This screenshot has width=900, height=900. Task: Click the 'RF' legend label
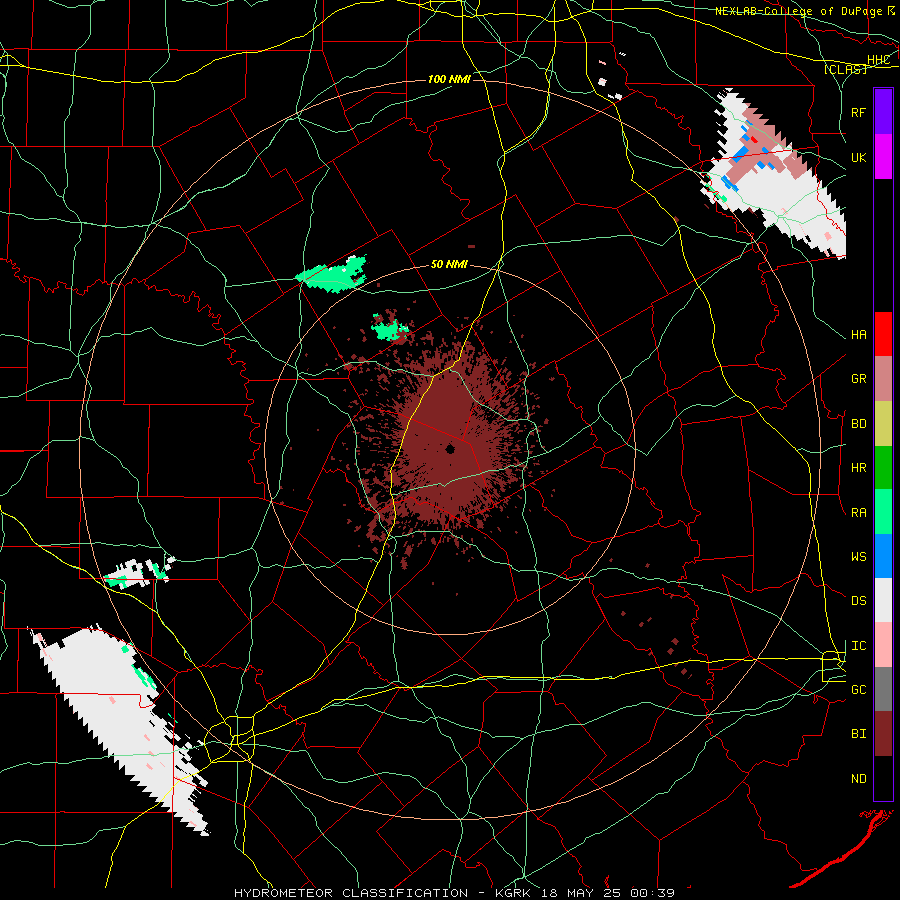point(858,112)
